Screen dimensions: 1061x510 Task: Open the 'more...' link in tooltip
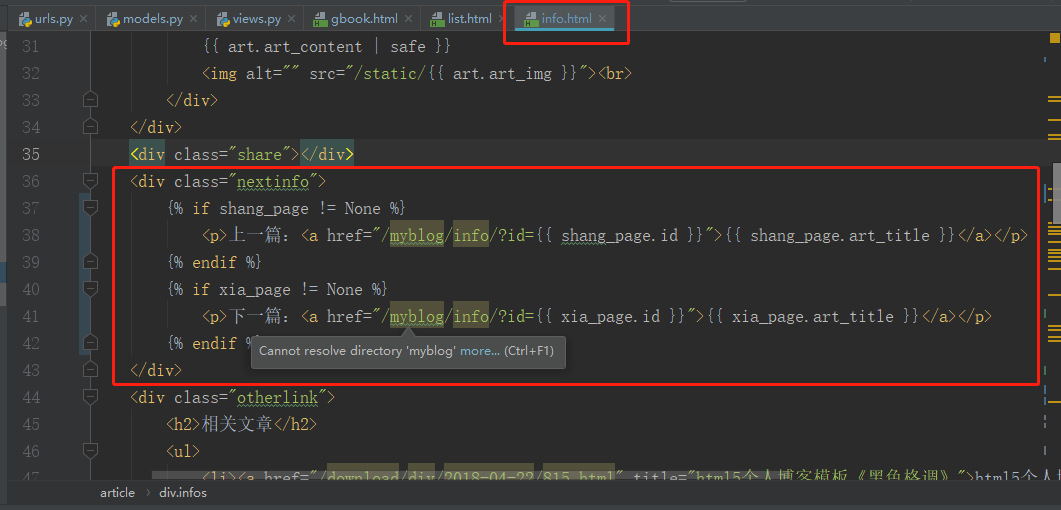[x=480, y=351]
